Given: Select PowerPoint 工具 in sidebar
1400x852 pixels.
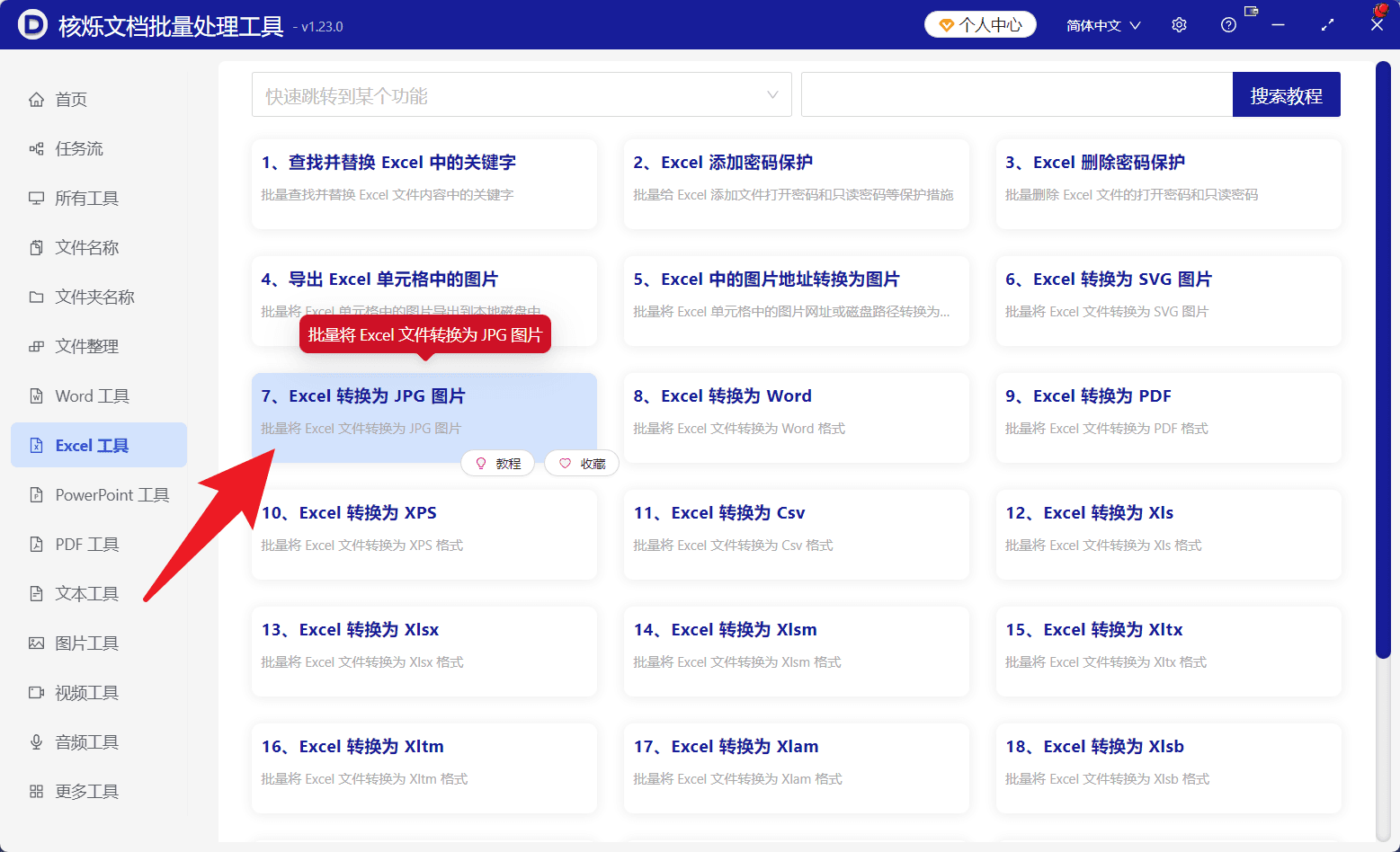Looking at the screenshot, I should tap(99, 495).
